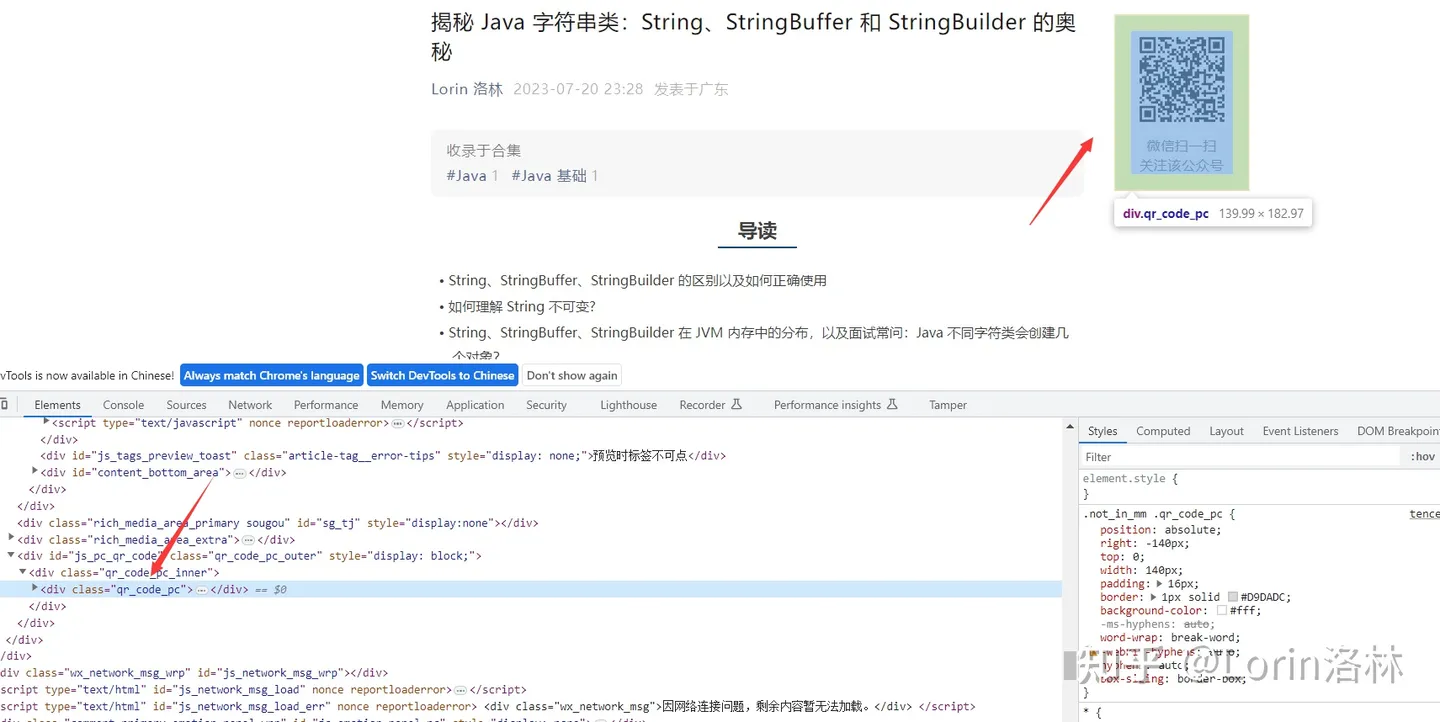Screen dimensions: 1440x722
Task: Click the QR code image on the page
Action: 1182,79
